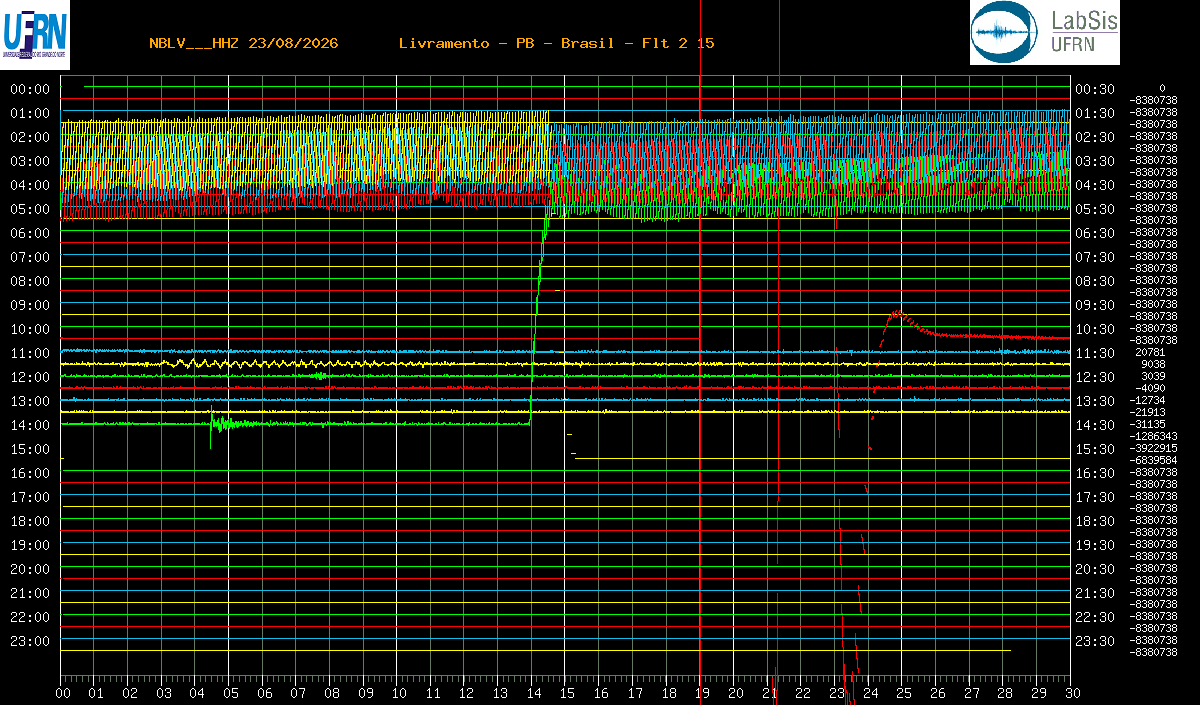
Task: Click the 07:00 hour label
Action: click(29, 257)
